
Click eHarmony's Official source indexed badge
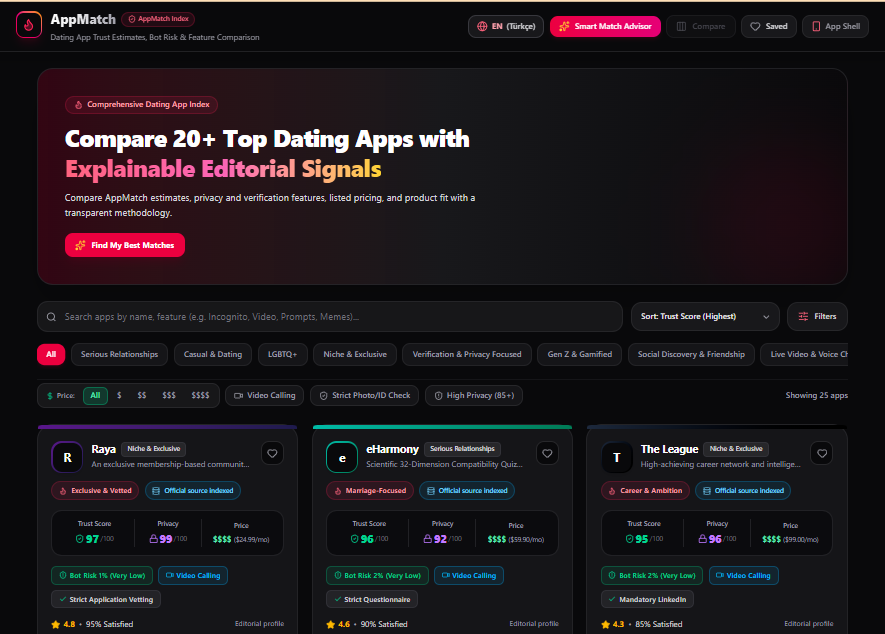pos(467,491)
